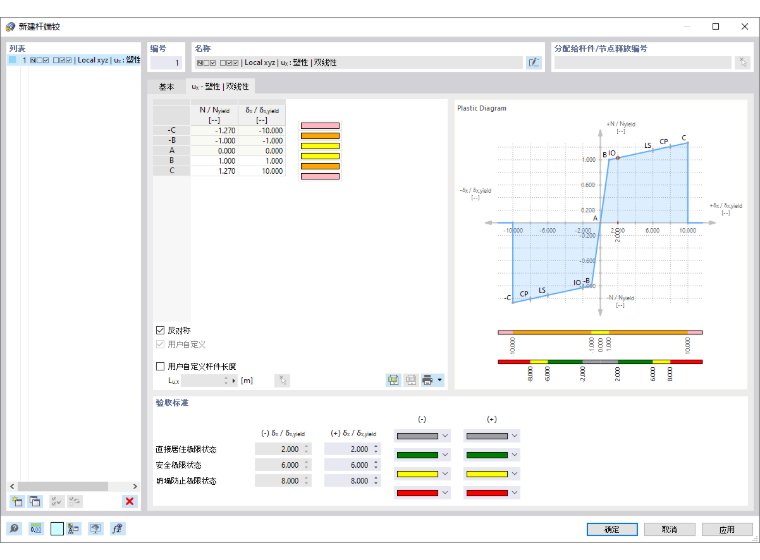Image resolution: width=760 pixels, height=560 pixels.
Task: Confirm with 确定 button
Action: pos(612,529)
